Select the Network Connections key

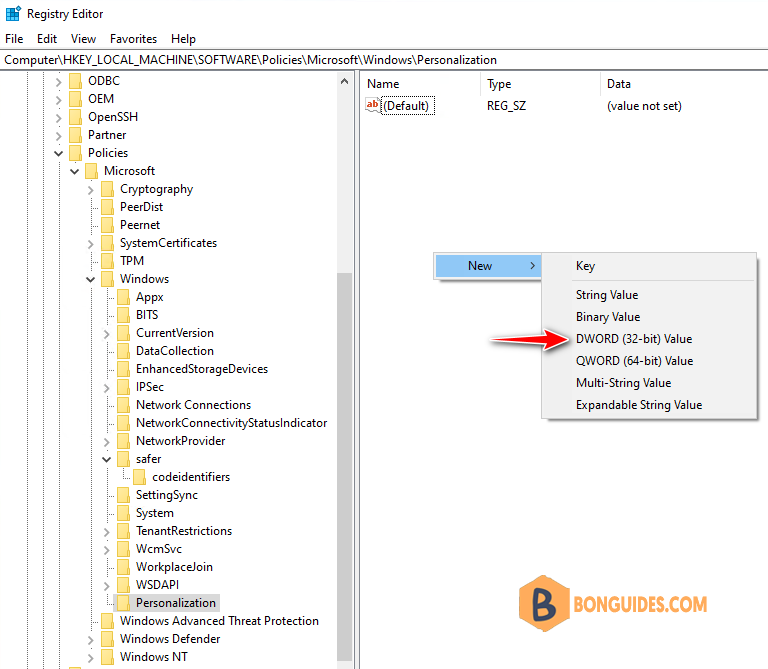pyautogui.click(x=193, y=405)
